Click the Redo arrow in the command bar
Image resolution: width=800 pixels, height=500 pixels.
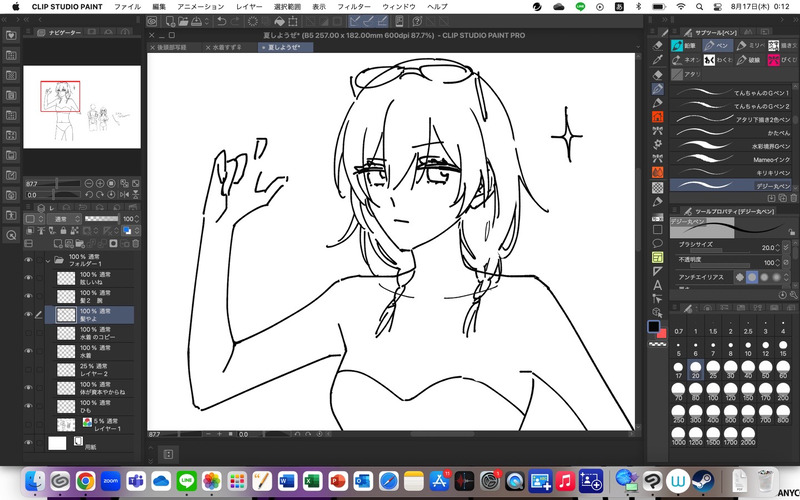[235, 21]
